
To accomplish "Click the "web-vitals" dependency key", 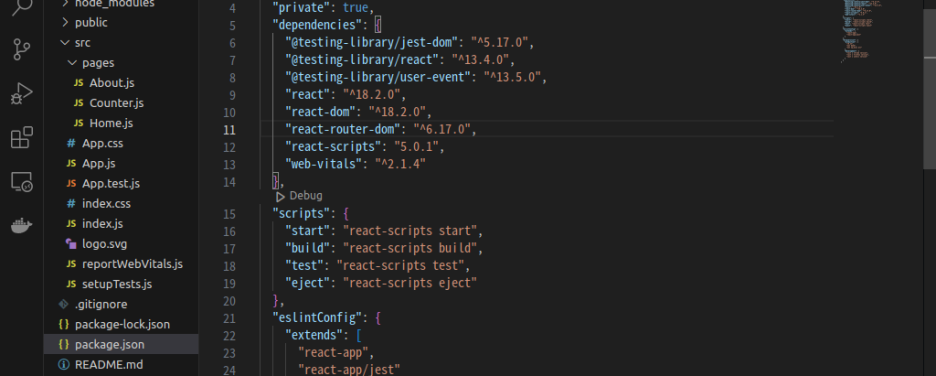I will pos(323,164).
